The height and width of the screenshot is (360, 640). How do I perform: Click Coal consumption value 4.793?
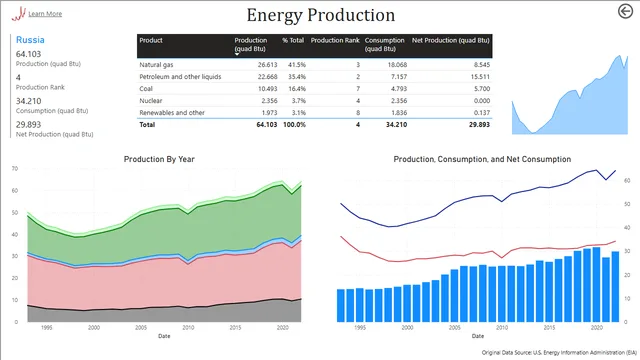[x=397, y=89]
